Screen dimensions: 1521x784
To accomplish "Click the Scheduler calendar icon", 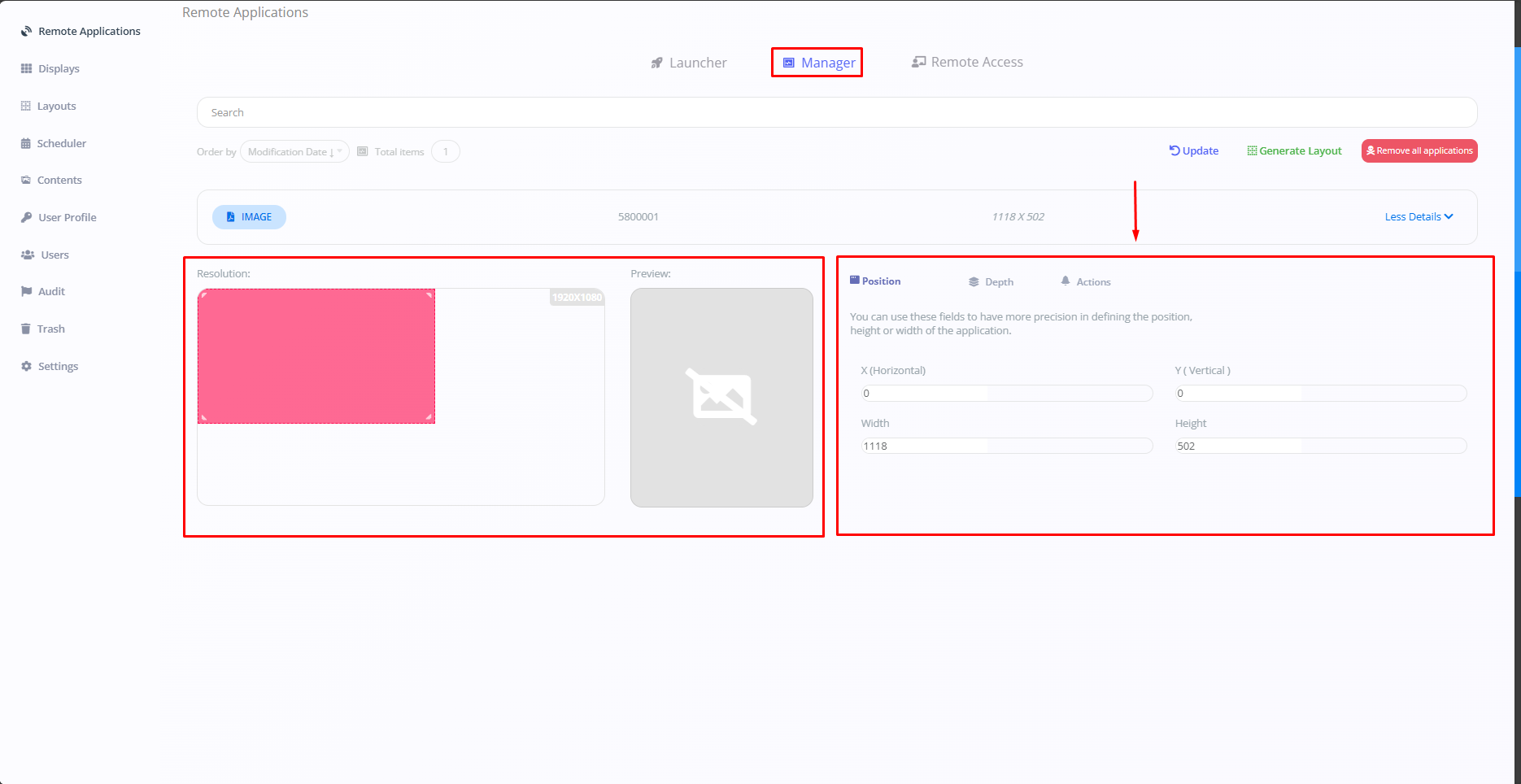I will tap(26, 144).
